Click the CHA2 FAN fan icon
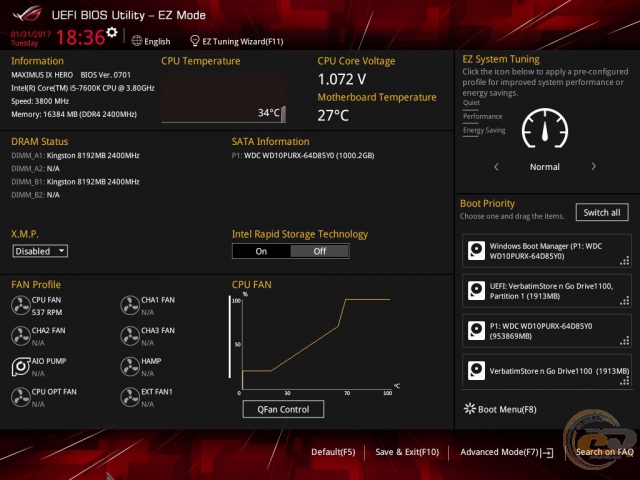Viewport: 640px width, 480px height. [x=20, y=336]
